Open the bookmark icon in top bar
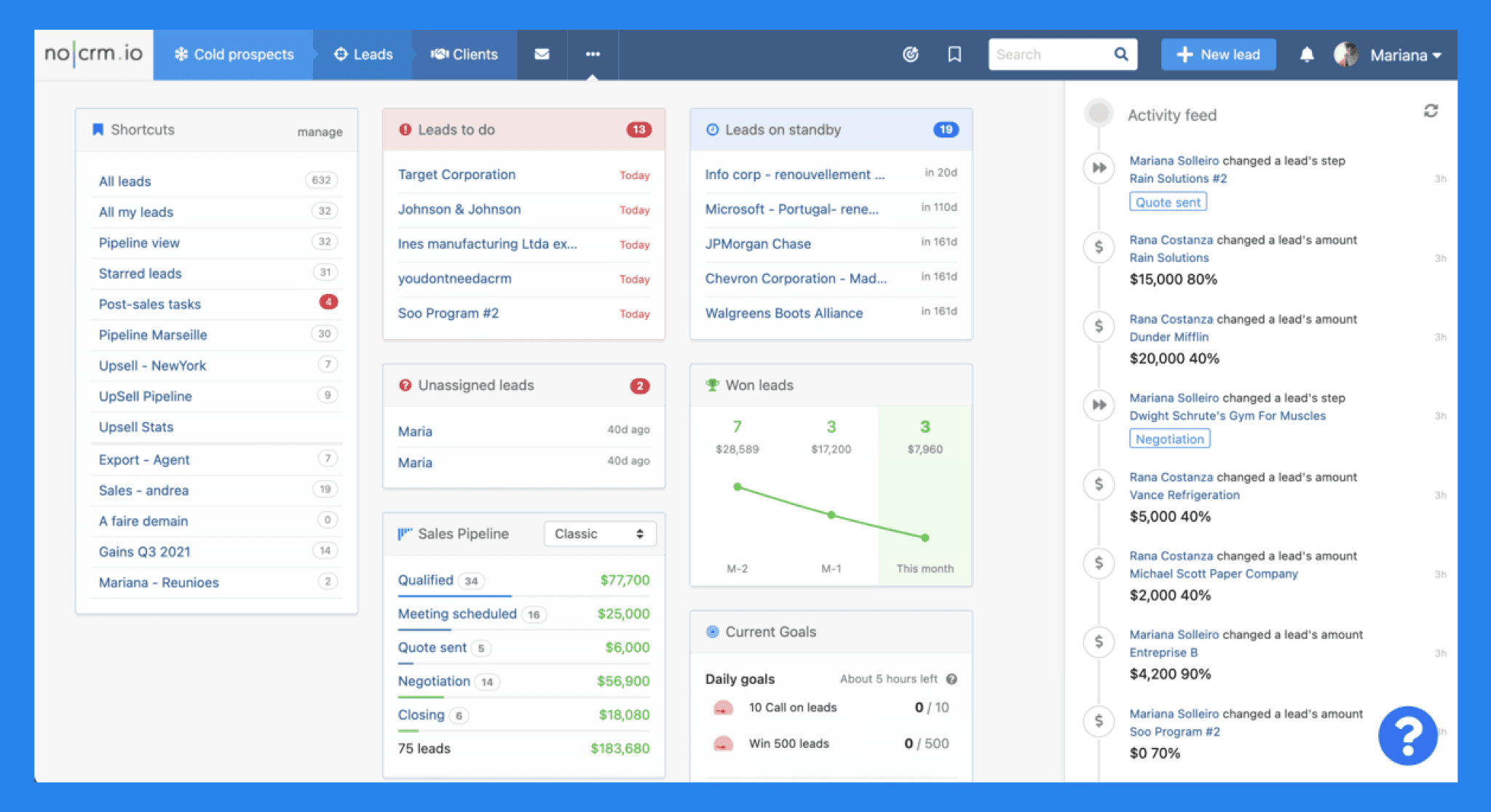Image resolution: width=1491 pixels, height=812 pixels. point(954,55)
